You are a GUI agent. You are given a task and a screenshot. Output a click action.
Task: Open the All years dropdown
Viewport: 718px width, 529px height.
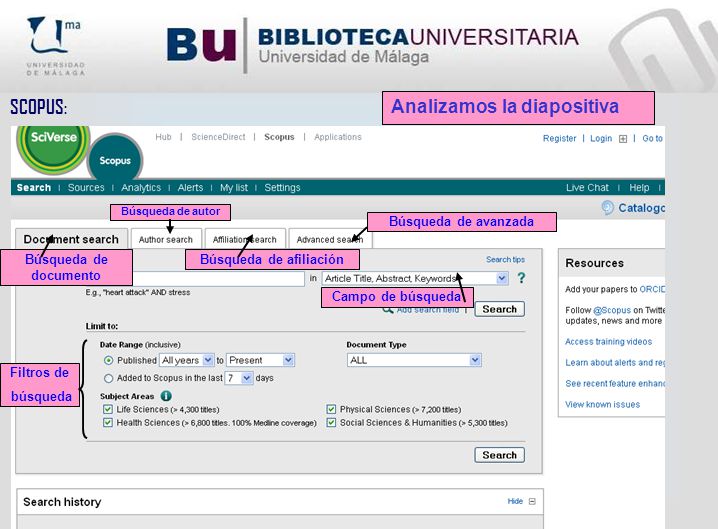pos(186,360)
